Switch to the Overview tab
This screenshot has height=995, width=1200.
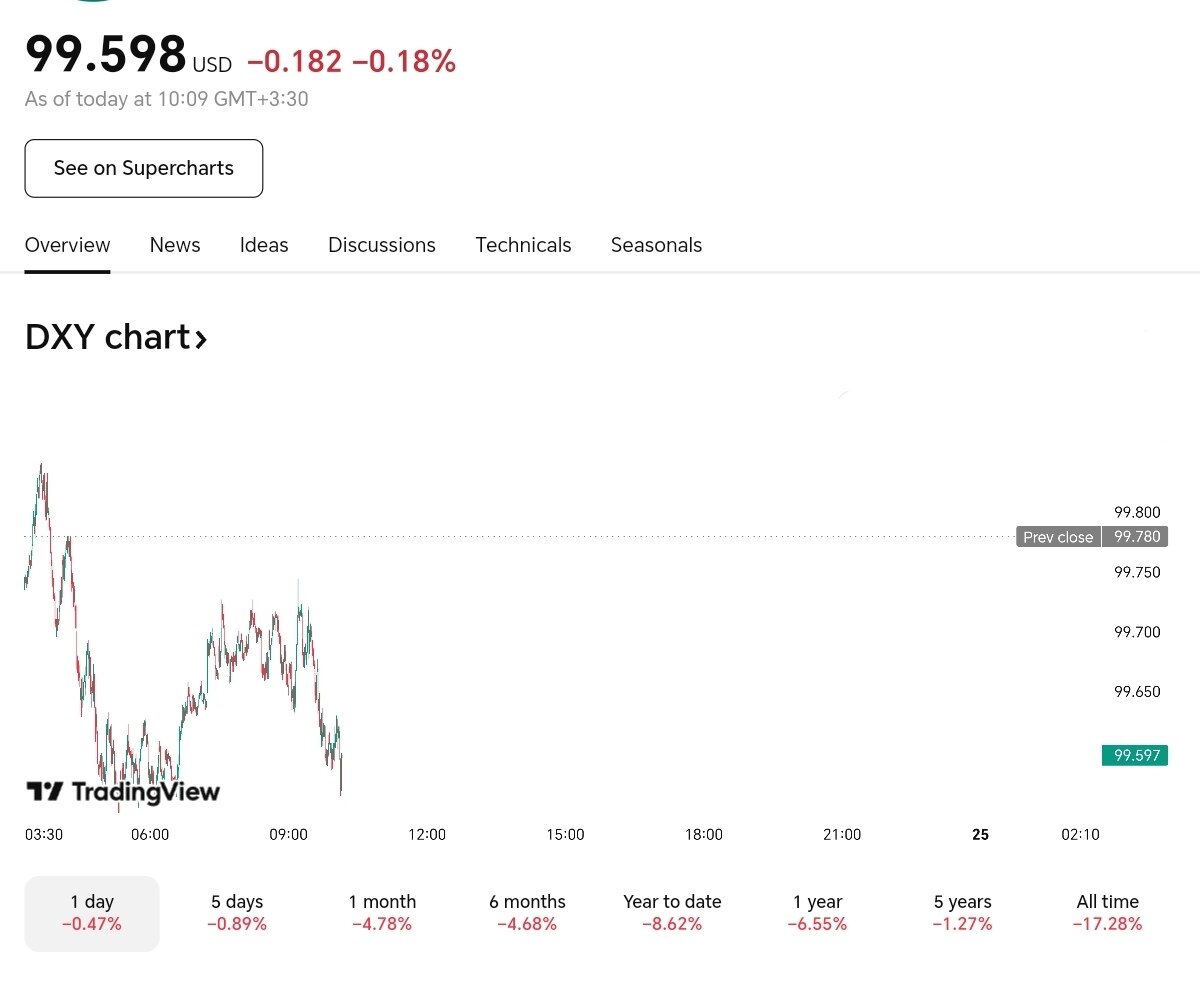tap(67, 245)
